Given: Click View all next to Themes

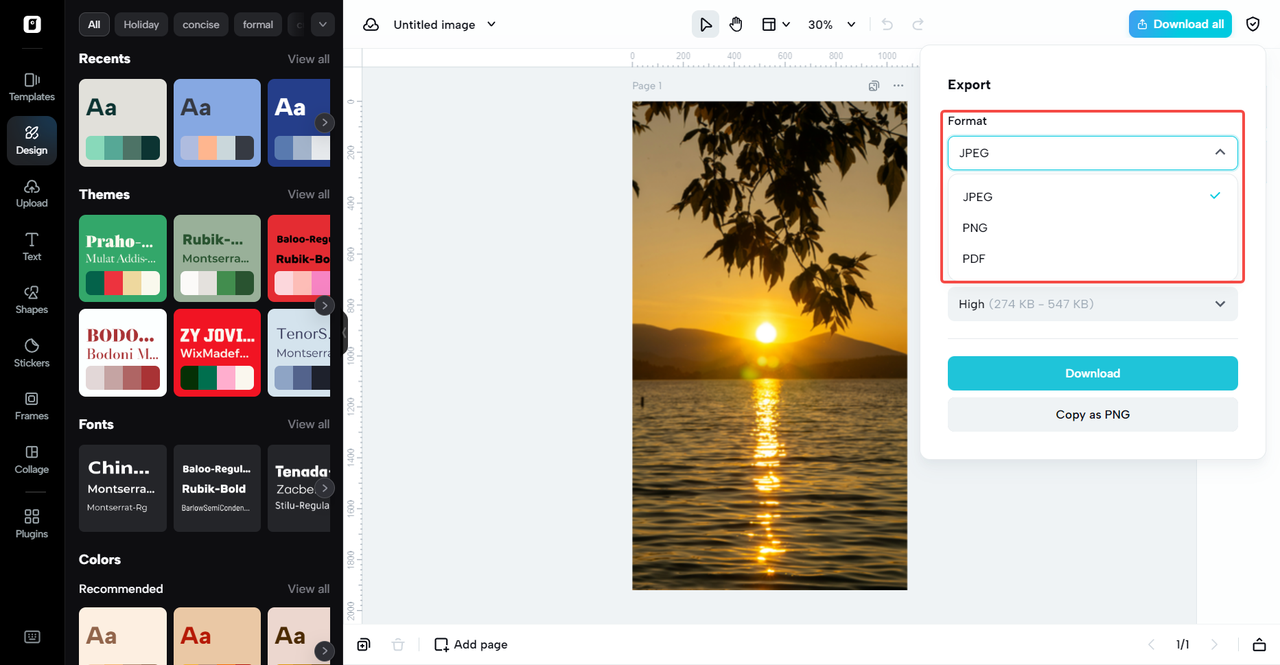Looking at the screenshot, I should [308, 194].
